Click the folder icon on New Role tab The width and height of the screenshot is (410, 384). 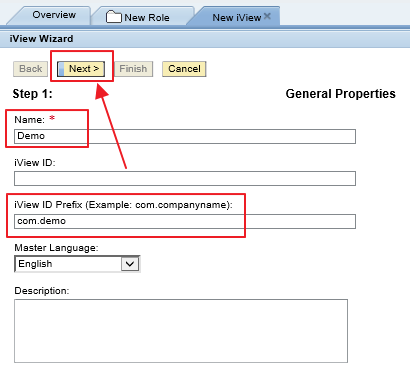click(113, 17)
